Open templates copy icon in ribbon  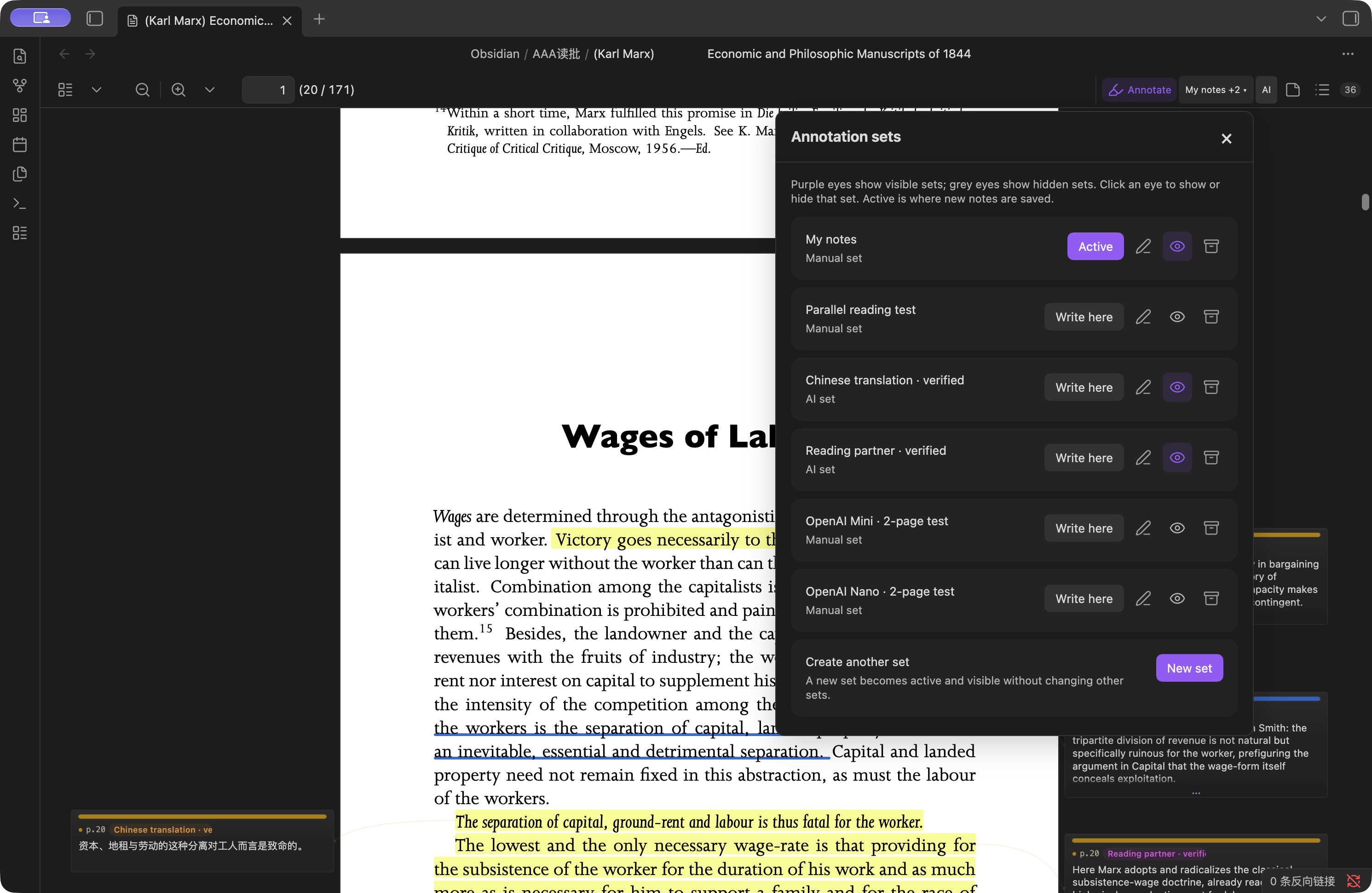[20, 174]
